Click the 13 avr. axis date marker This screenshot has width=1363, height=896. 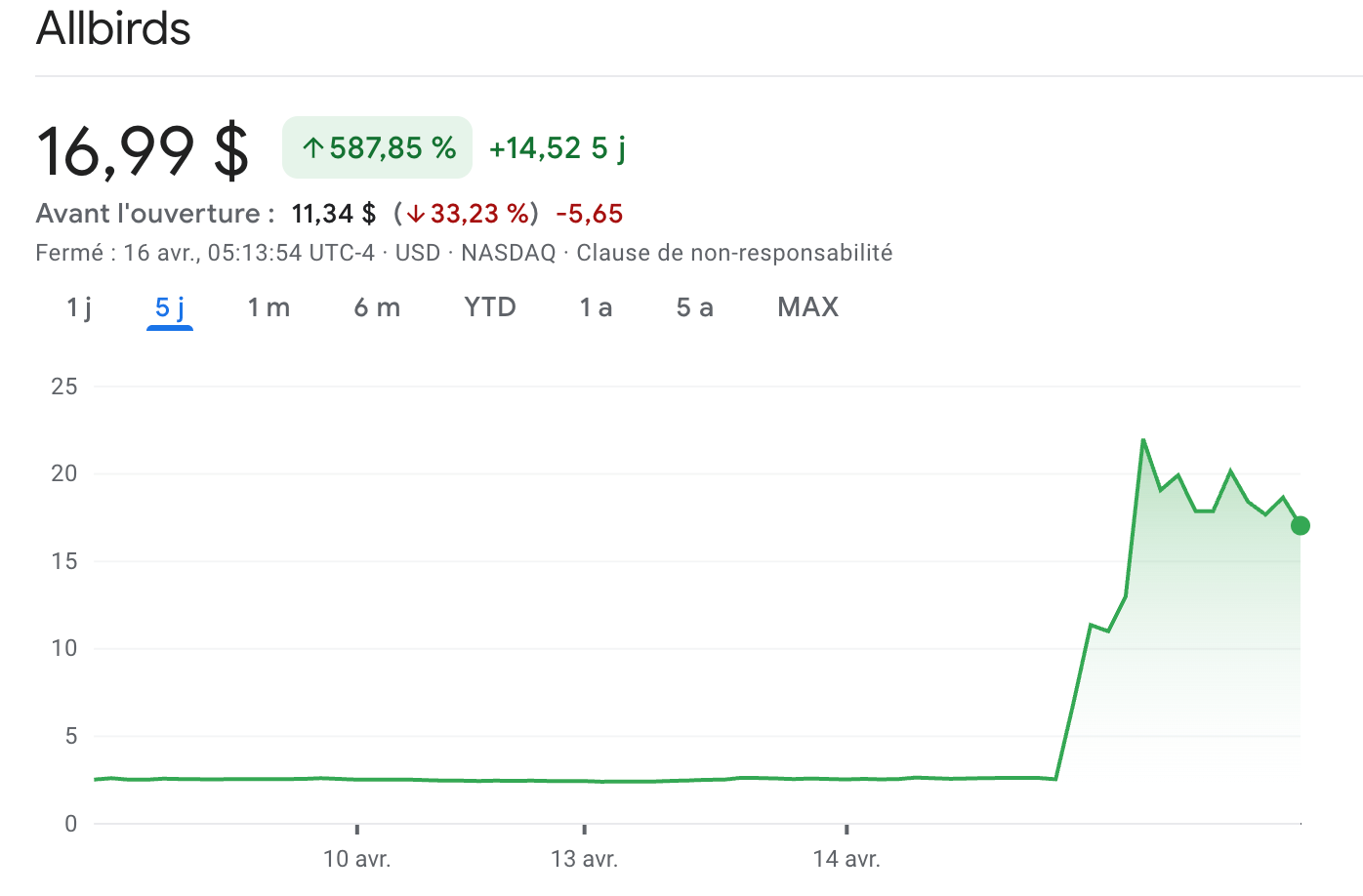(584, 859)
